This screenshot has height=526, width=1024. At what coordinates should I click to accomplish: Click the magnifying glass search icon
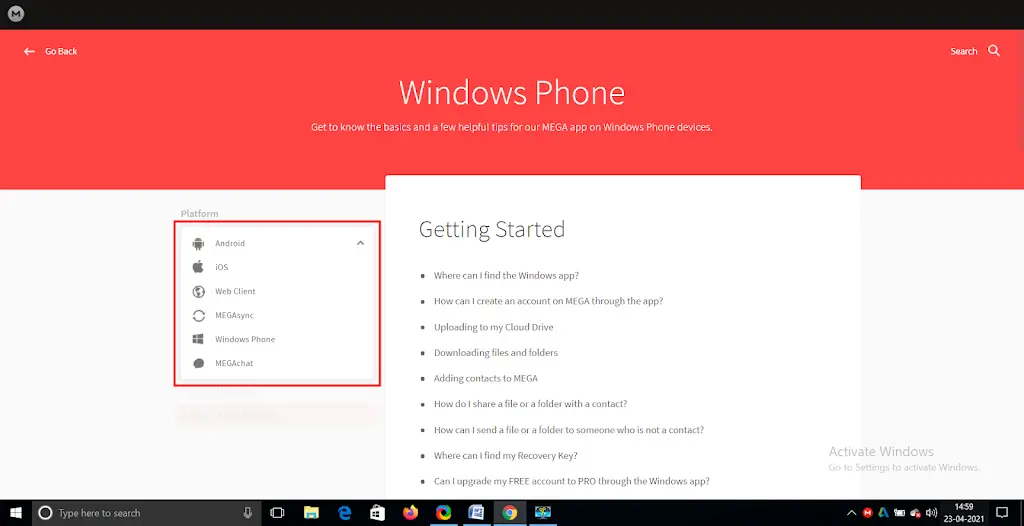pyautogui.click(x=994, y=50)
